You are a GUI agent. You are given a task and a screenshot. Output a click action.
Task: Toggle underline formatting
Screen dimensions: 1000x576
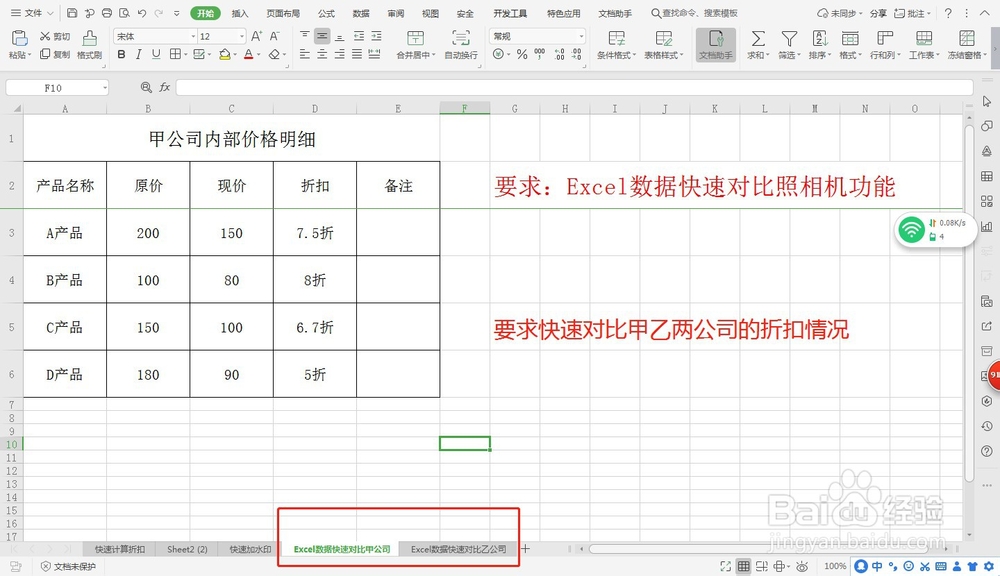click(x=156, y=53)
